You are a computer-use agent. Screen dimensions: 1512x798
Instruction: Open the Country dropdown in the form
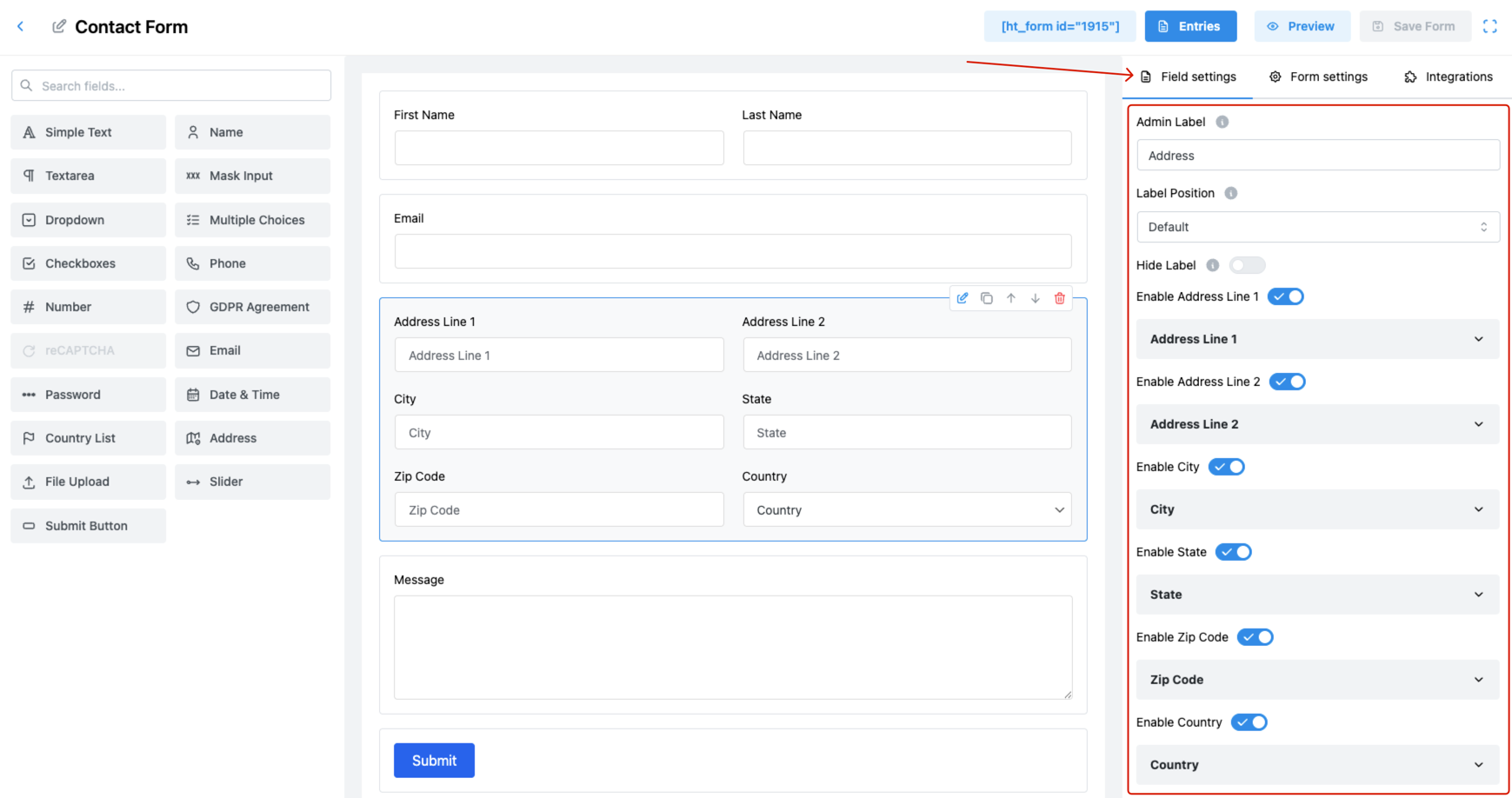pos(907,510)
